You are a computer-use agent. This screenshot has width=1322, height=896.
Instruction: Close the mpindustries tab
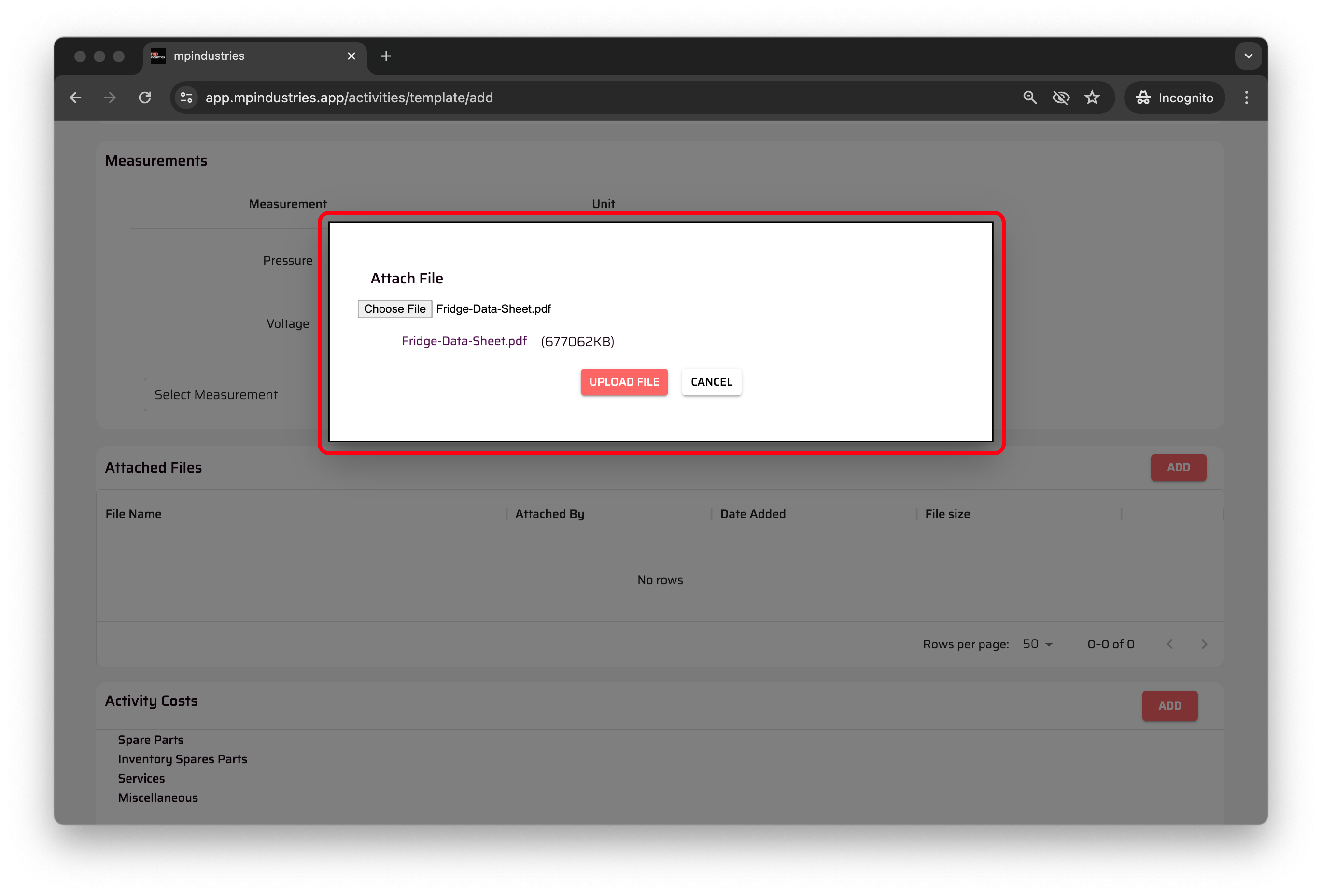(351, 56)
